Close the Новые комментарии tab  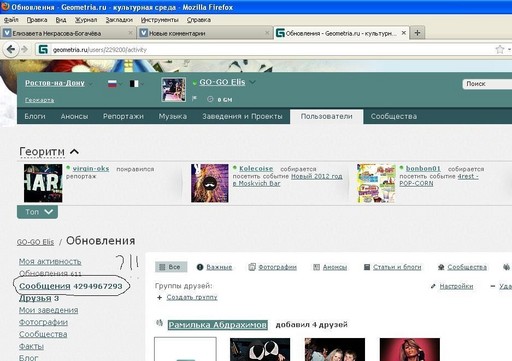(267, 33)
